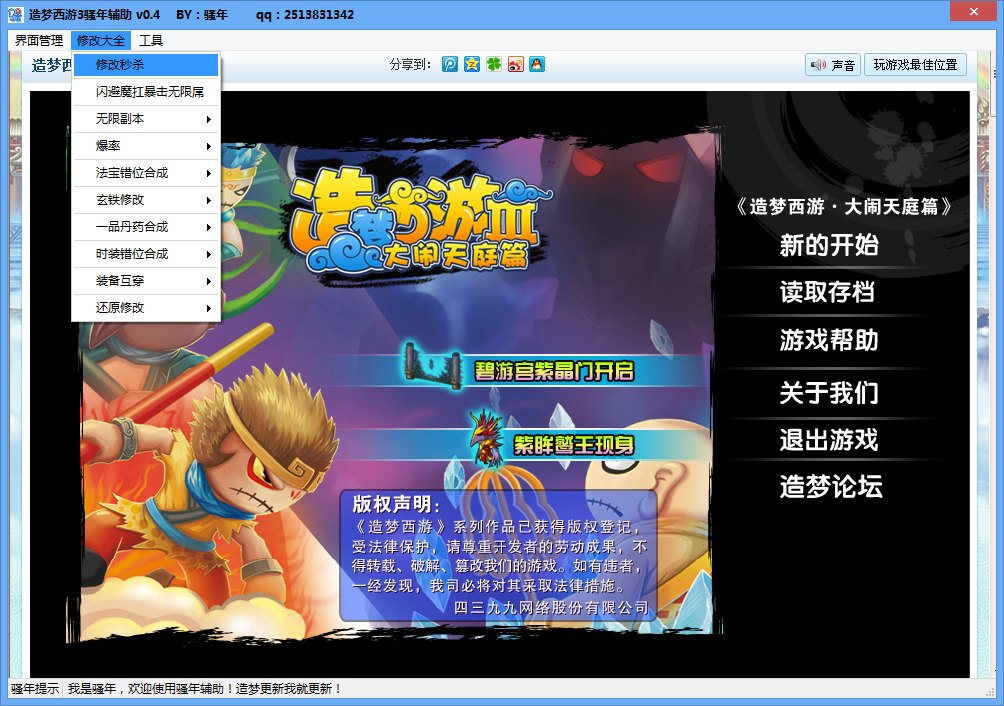Click the 骚年提示 status bar label

[x=35, y=689]
